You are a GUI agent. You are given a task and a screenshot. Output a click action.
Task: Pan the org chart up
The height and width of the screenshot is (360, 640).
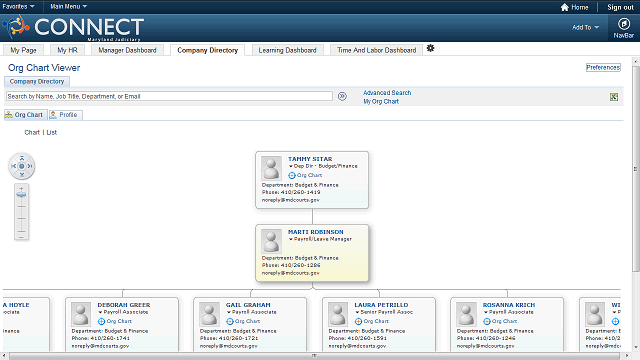[x=22, y=158]
